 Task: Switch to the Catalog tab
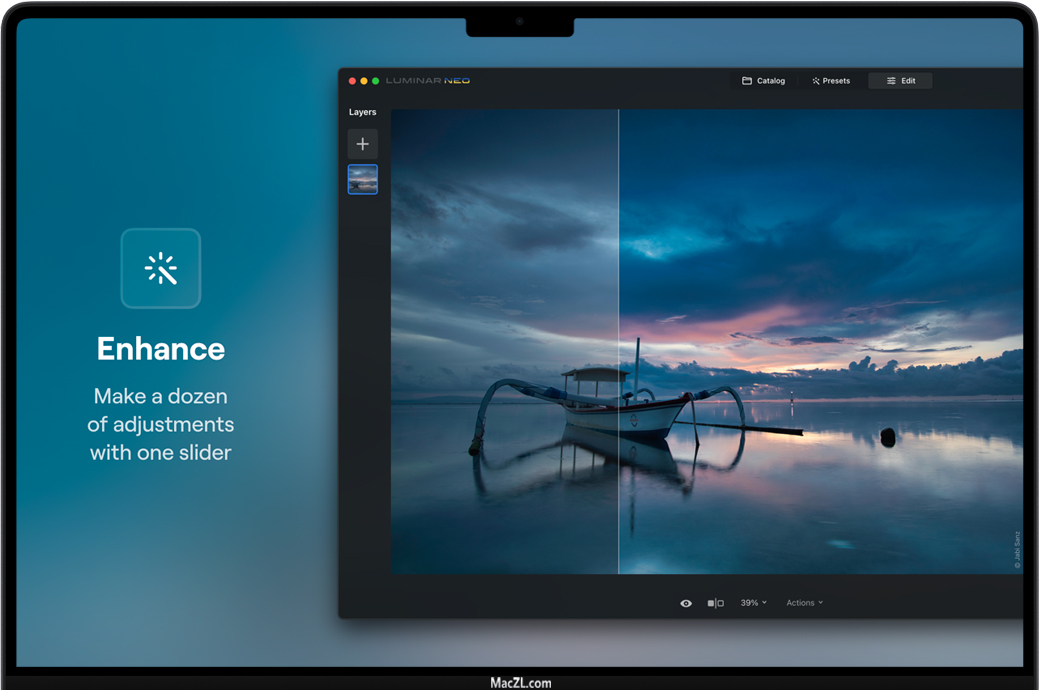point(771,81)
